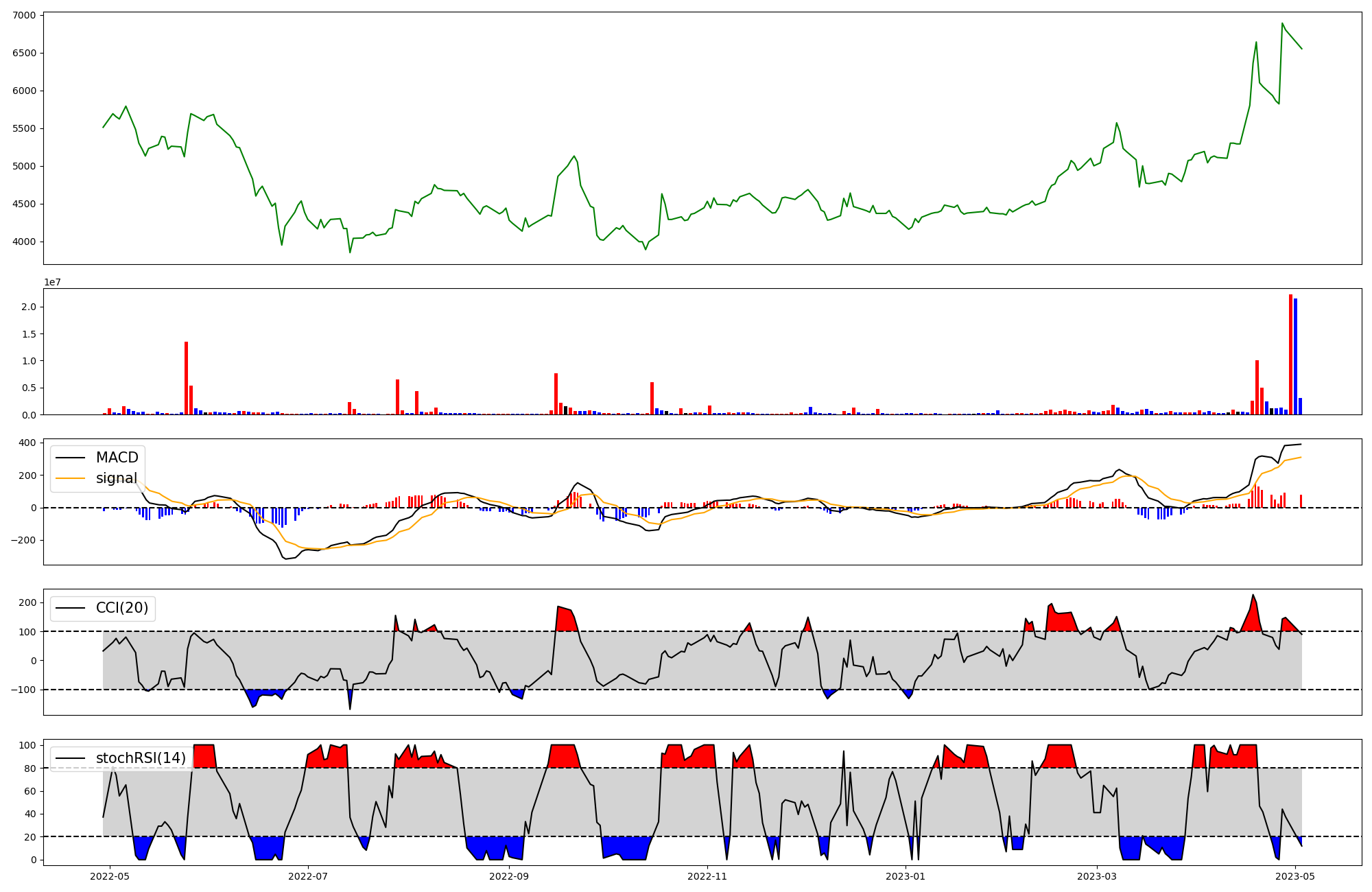The height and width of the screenshot is (892, 1372).
Task: Click the MACD legend label
Action: pos(117,458)
